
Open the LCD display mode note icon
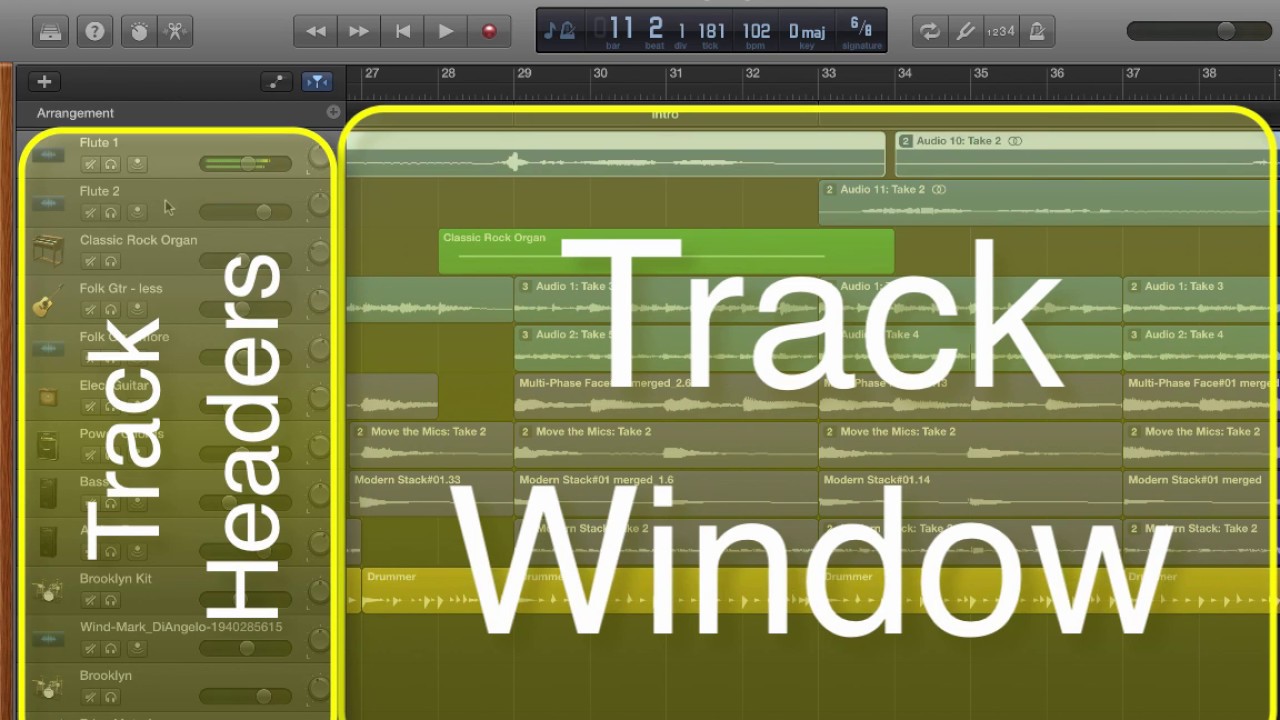[x=559, y=31]
